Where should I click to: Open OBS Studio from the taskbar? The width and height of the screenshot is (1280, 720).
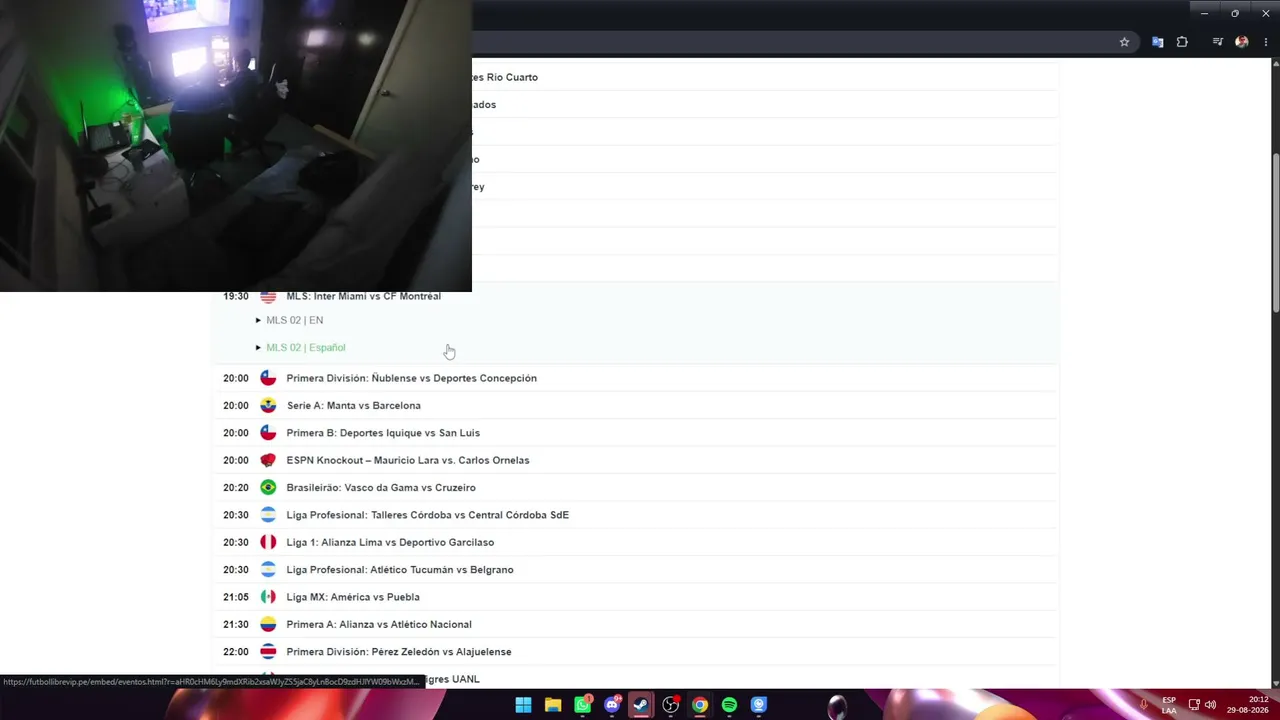click(x=671, y=705)
